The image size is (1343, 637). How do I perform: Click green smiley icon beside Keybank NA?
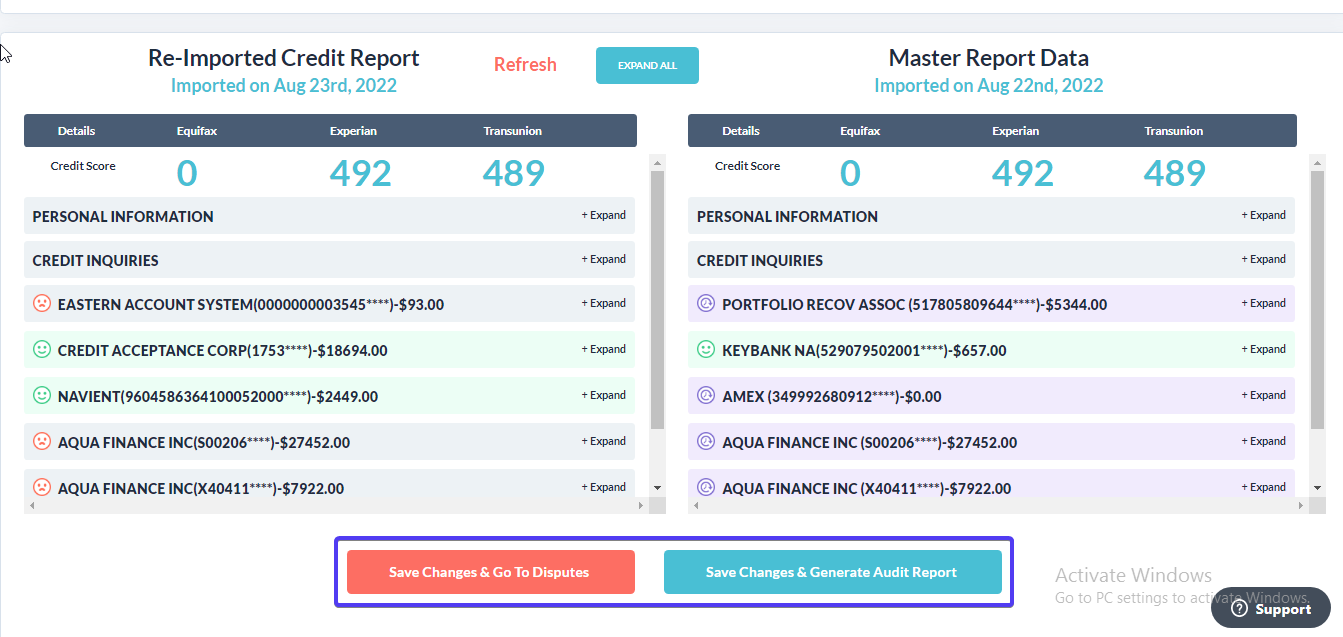[x=706, y=350]
